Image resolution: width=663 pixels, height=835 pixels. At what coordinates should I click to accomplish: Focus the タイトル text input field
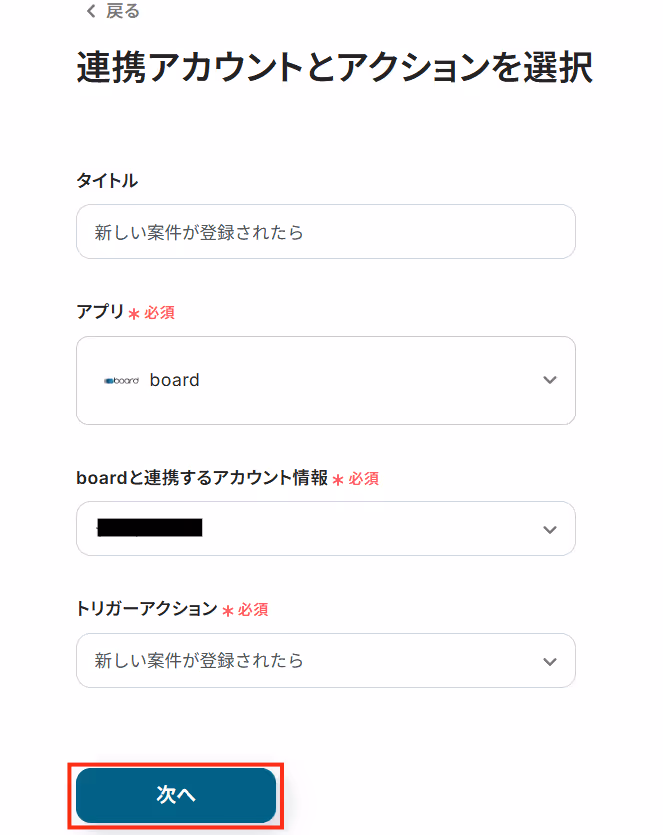(x=325, y=232)
